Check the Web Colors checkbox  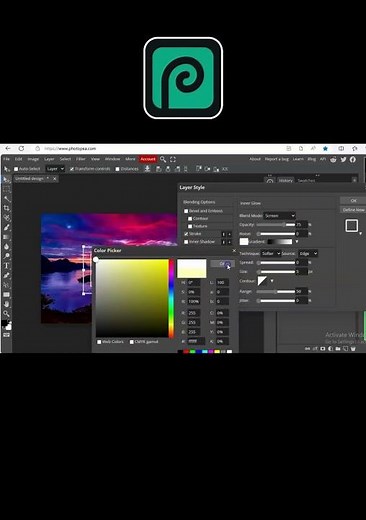point(99,342)
